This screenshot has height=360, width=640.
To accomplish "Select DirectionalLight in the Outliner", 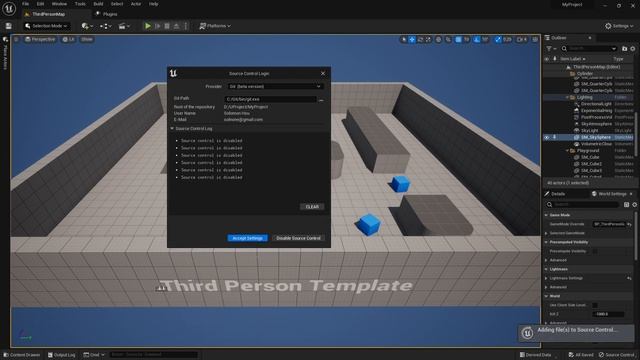I will pos(596,104).
